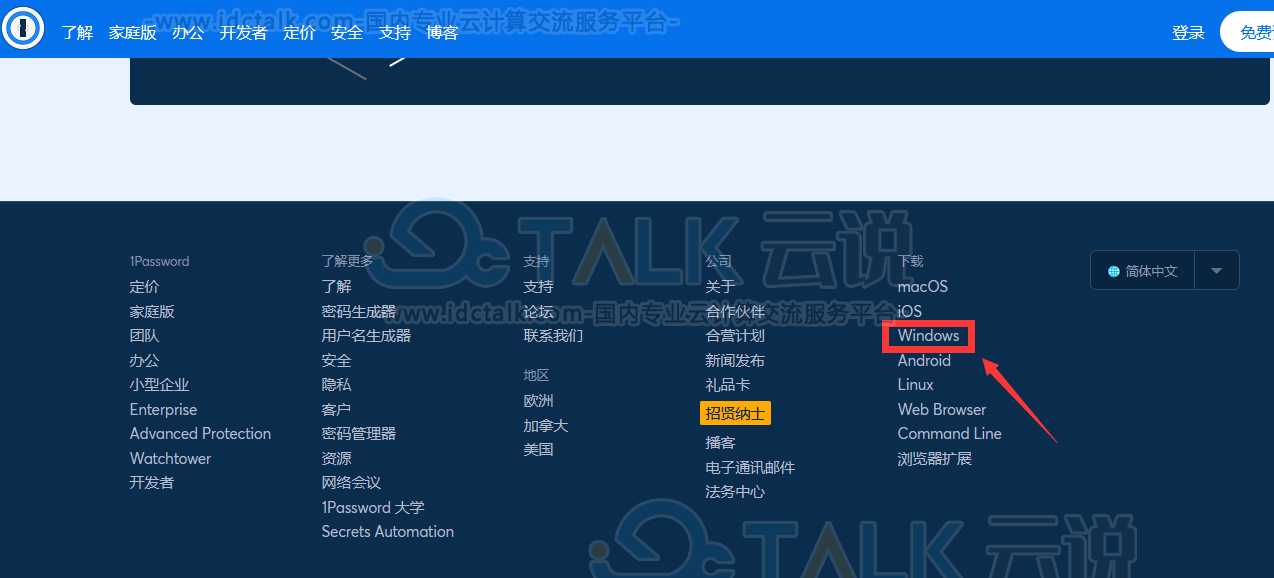Open 开发者 in the top navigation bar
The height and width of the screenshot is (578, 1274).
tap(243, 32)
